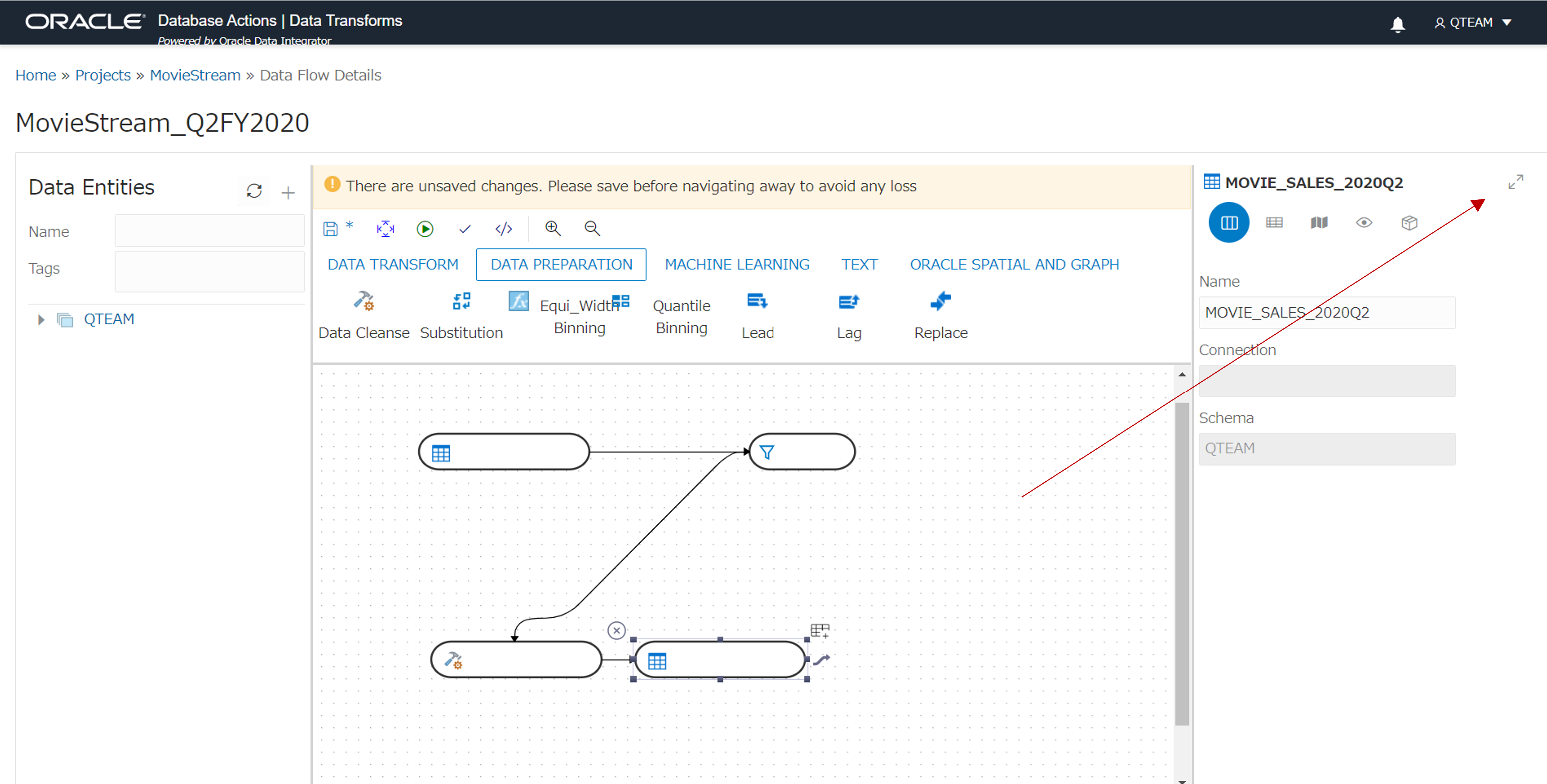The width and height of the screenshot is (1547, 784).
Task: Click the canvas vertical scrollbar
Action: tap(1181, 563)
